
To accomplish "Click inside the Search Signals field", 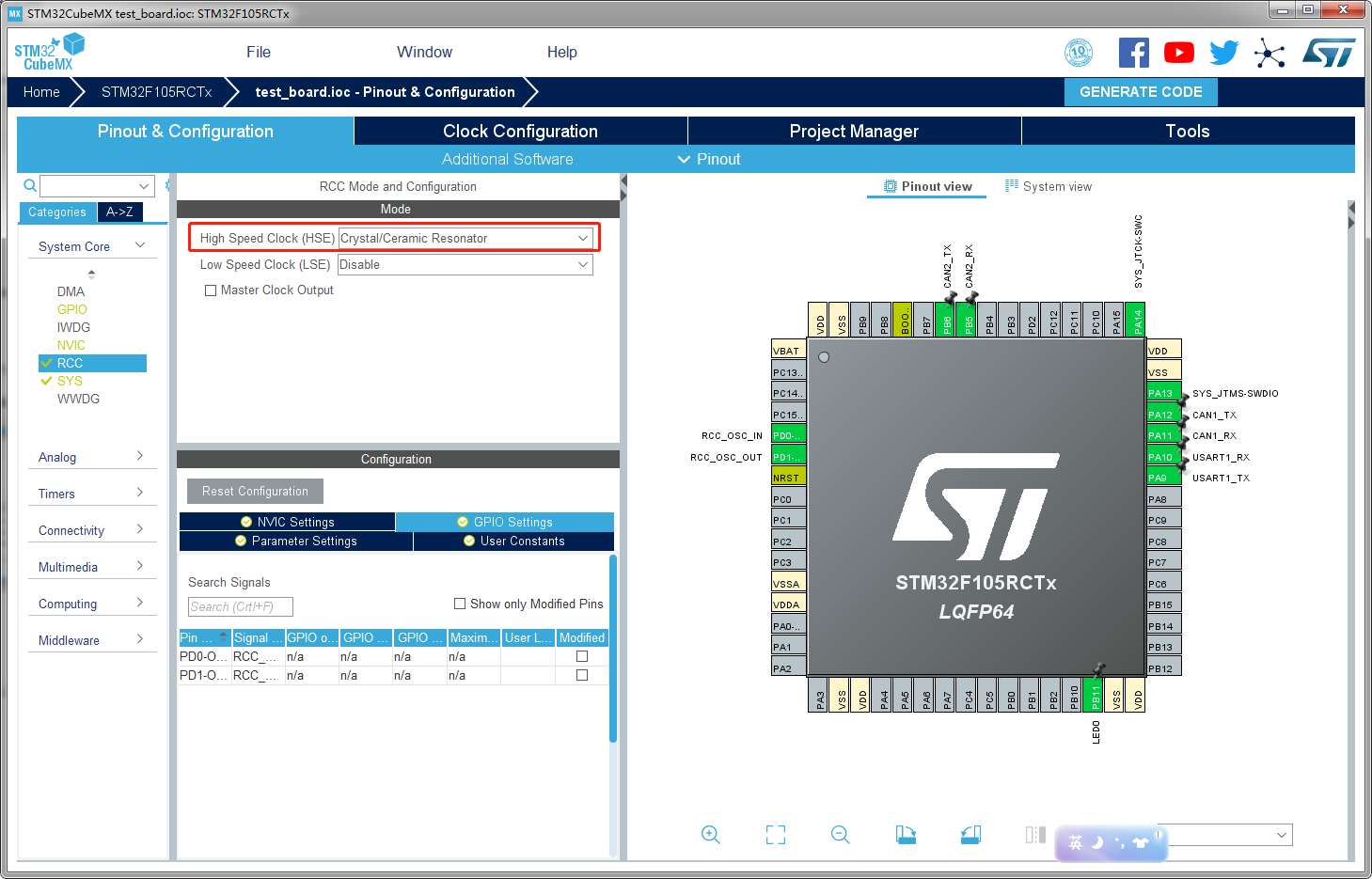I will coord(238,606).
